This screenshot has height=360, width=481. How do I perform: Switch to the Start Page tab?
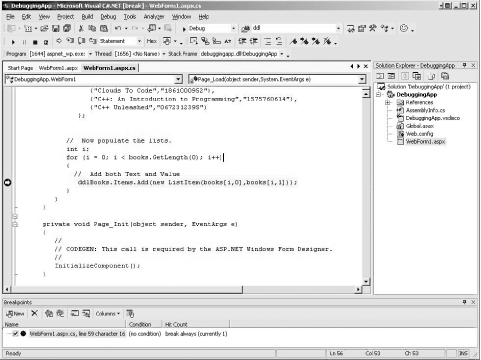20,68
